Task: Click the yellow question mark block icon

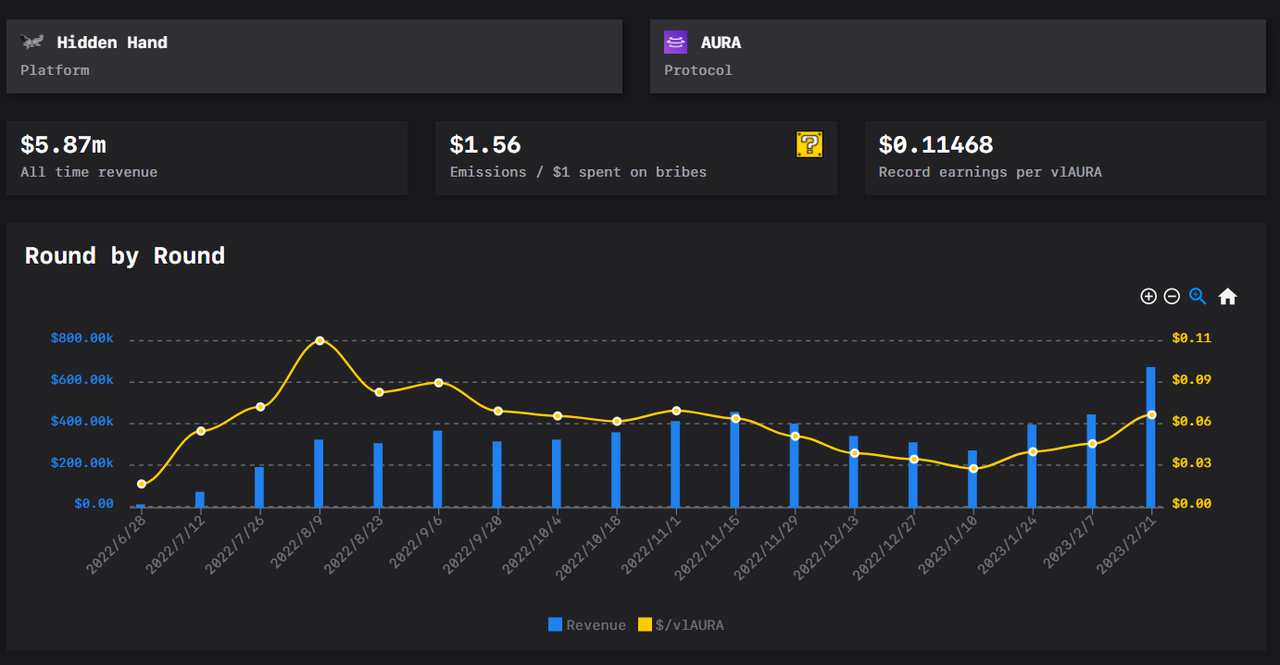Action: [x=809, y=145]
